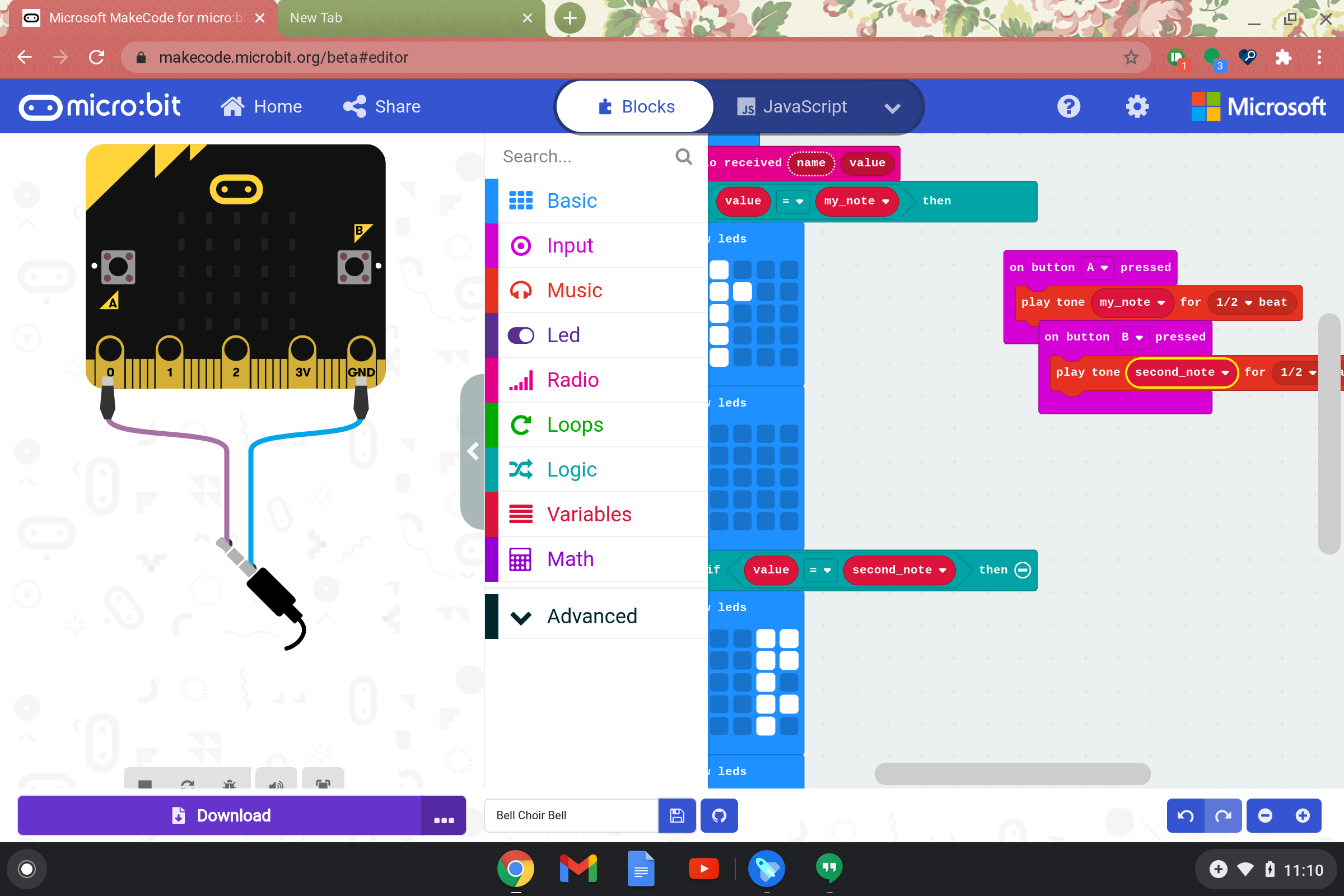Viewport: 1344px width, 896px height.
Task: Undo the last workspace change
Action: point(1184,815)
